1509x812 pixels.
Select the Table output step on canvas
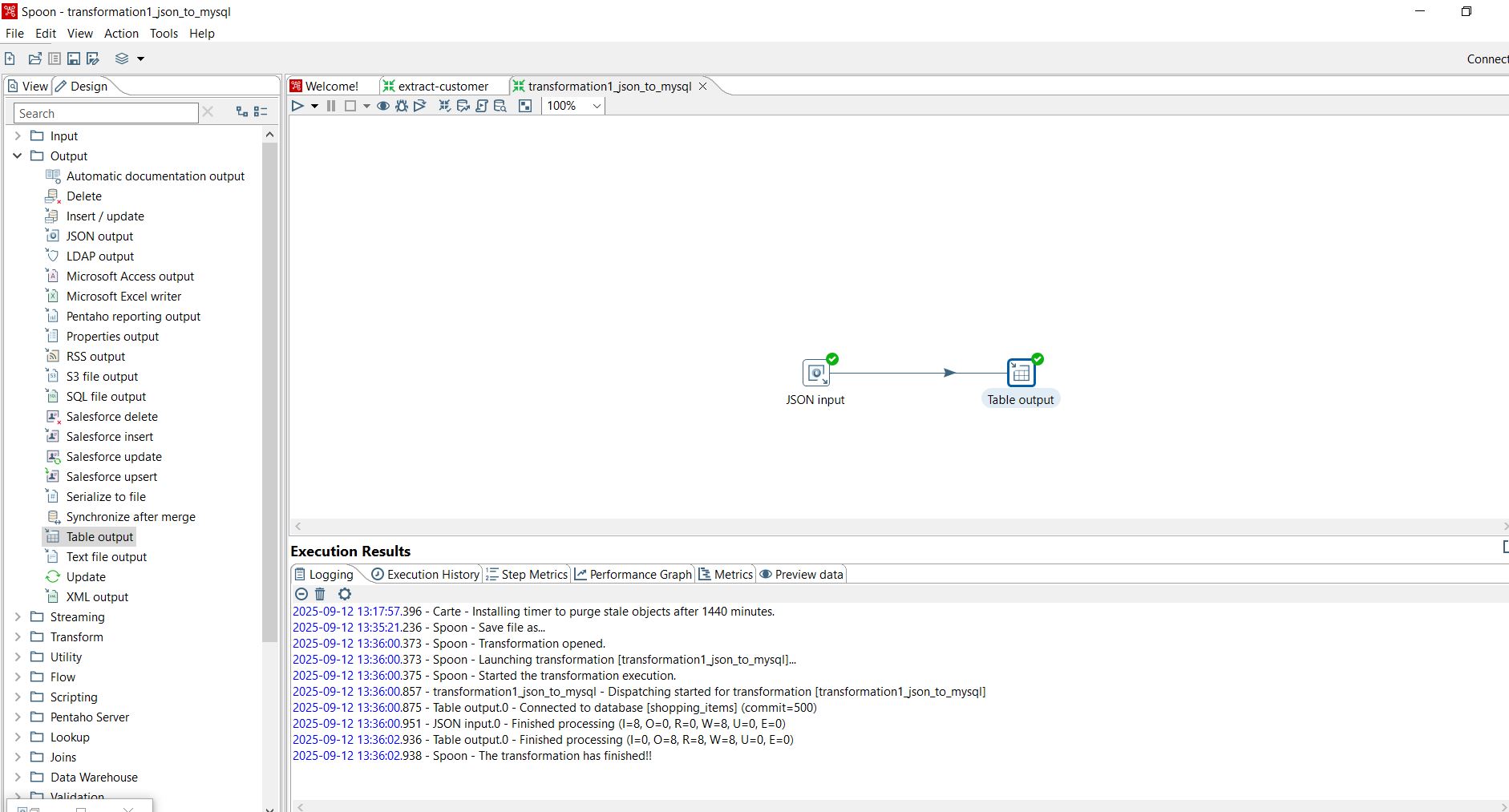(x=1021, y=373)
